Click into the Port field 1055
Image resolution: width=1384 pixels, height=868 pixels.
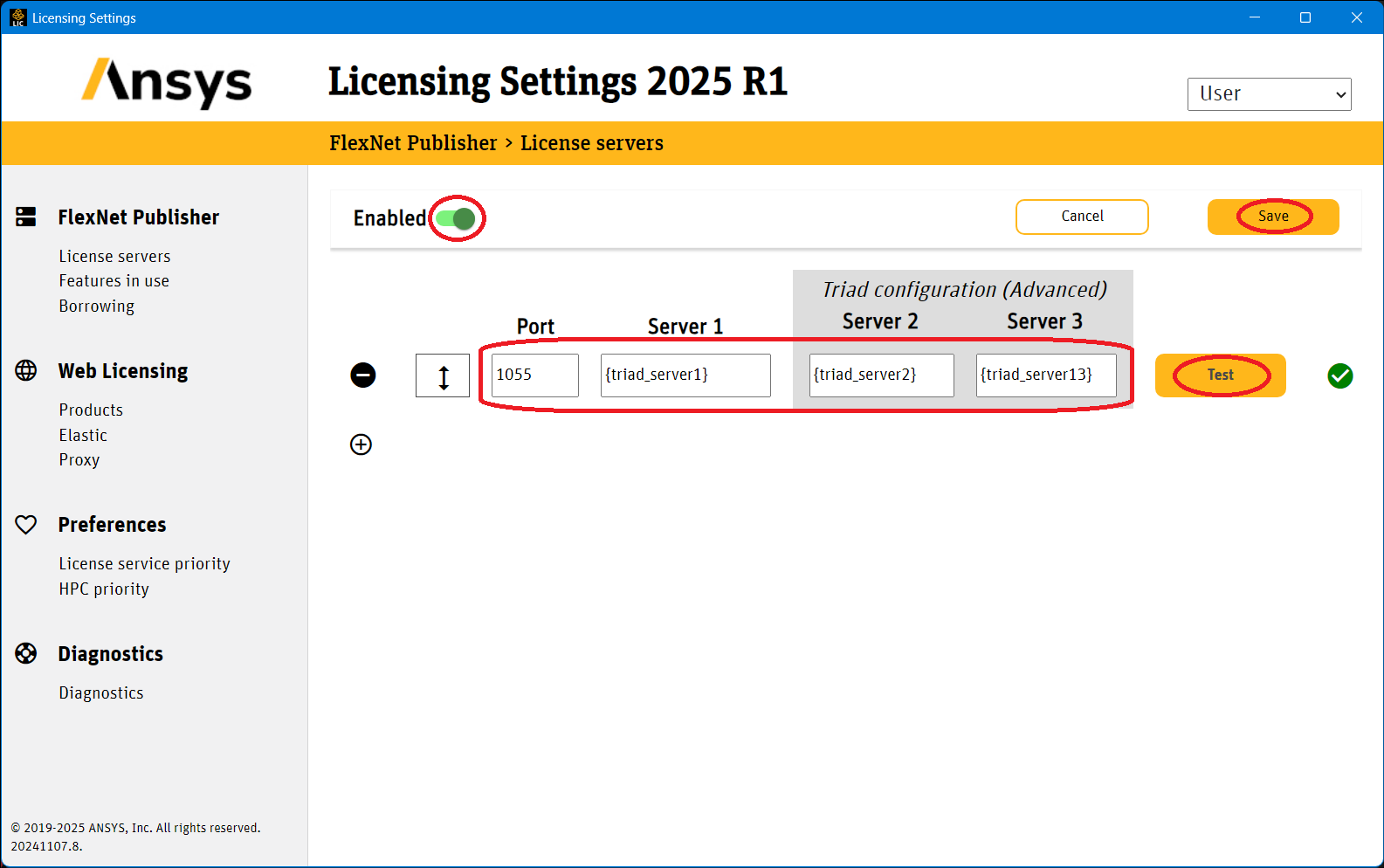click(534, 375)
